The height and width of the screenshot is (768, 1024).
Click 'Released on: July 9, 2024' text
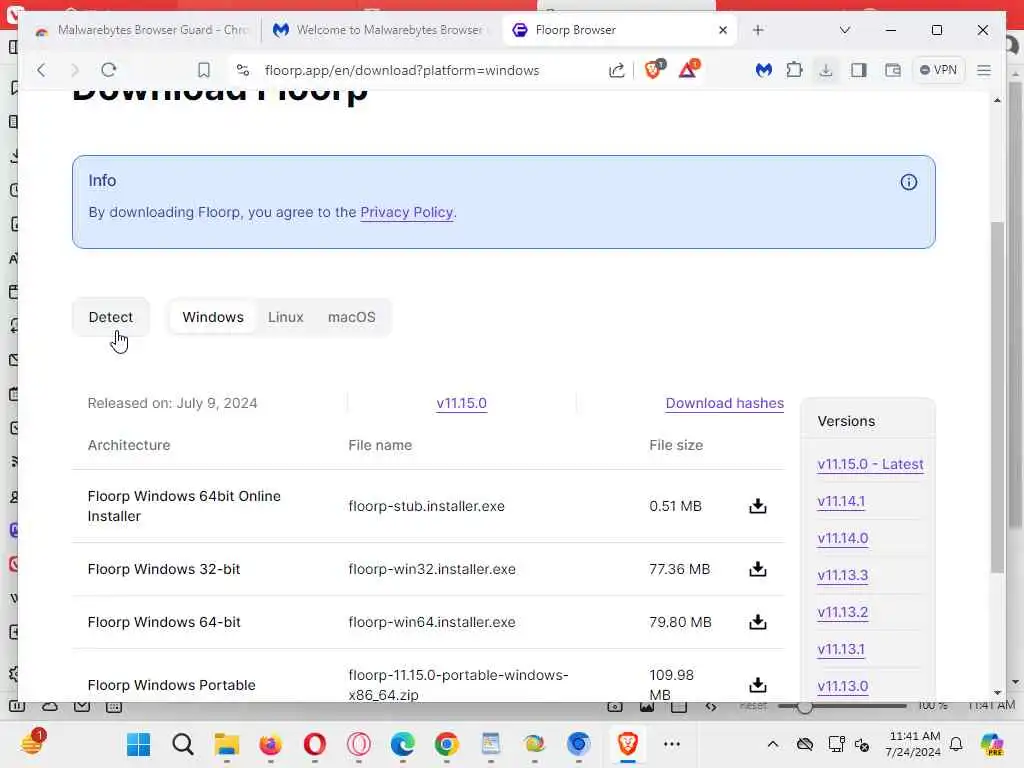pos(172,404)
